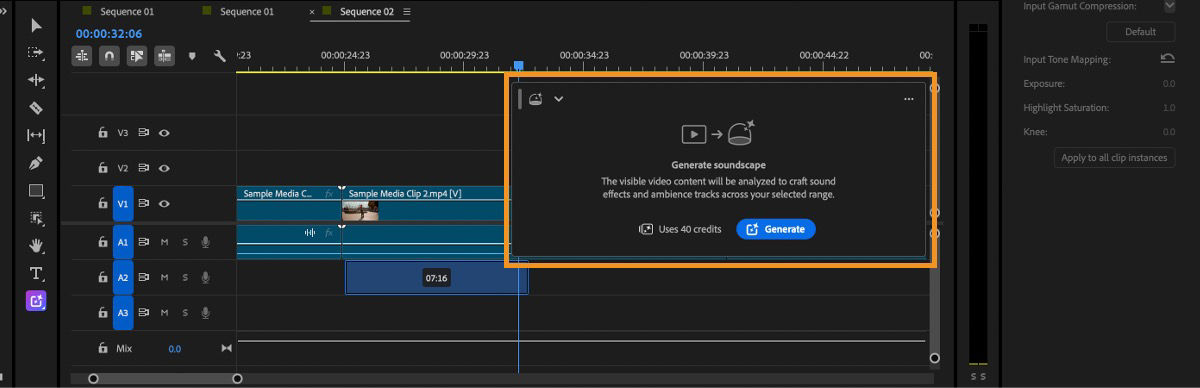This screenshot has width=1200, height=388.
Task: Select the Hand tool
Action: 36,245
